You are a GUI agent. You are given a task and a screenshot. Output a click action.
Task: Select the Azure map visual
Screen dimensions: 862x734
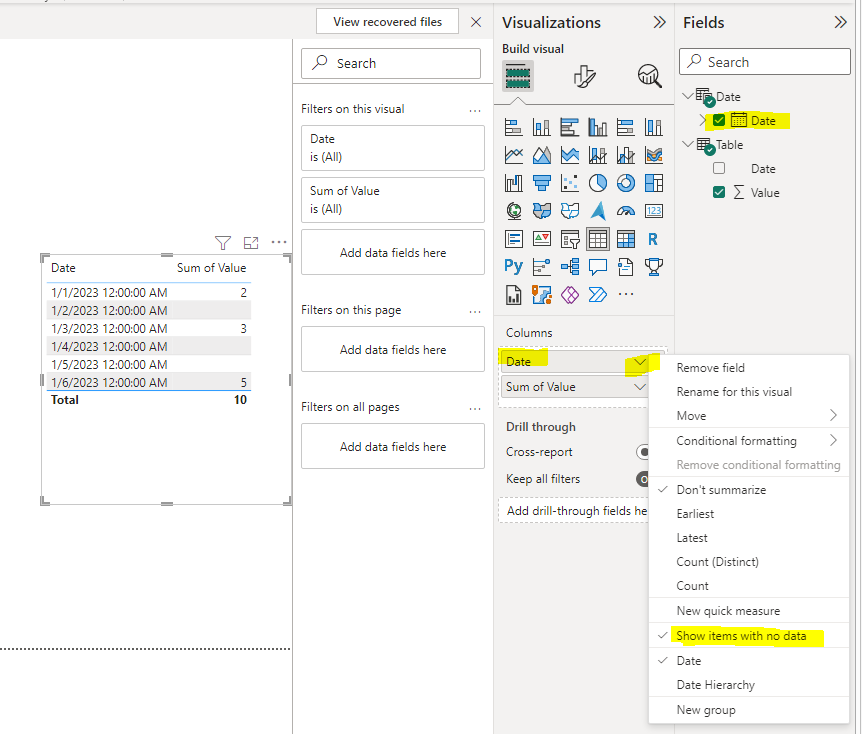[x=598, y=211]
